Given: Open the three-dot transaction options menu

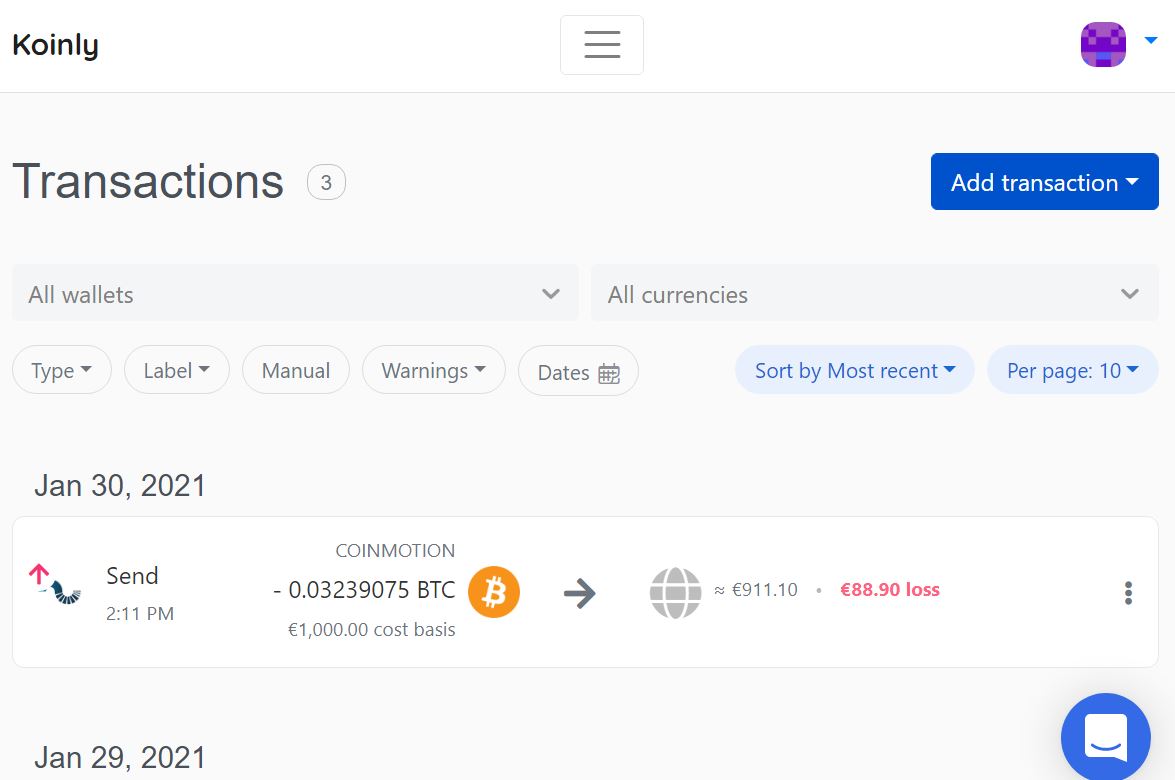Looking at the screenshot, I should 1128,593.
